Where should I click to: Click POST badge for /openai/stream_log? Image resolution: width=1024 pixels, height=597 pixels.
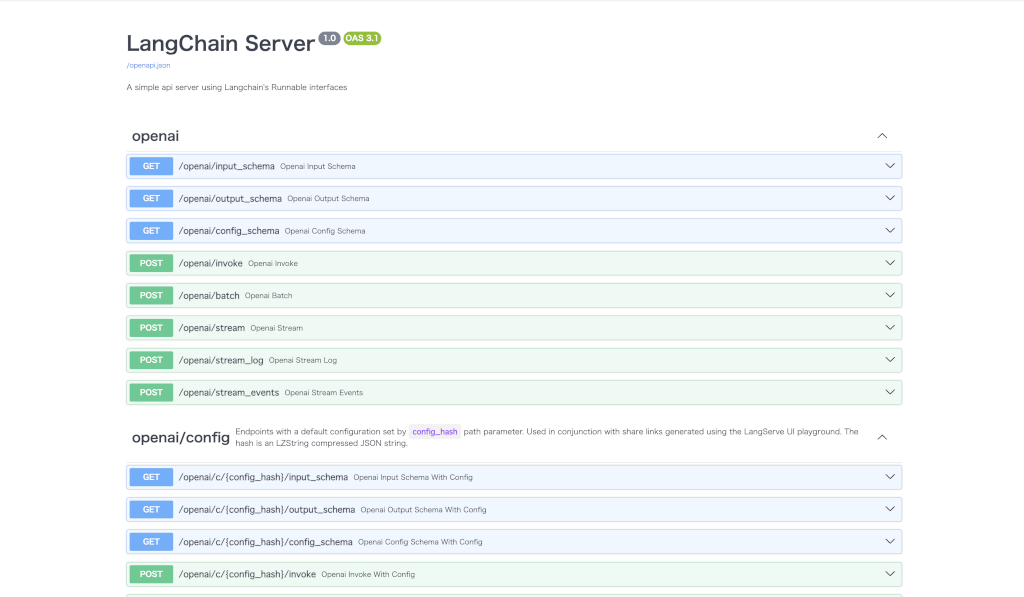151,360
